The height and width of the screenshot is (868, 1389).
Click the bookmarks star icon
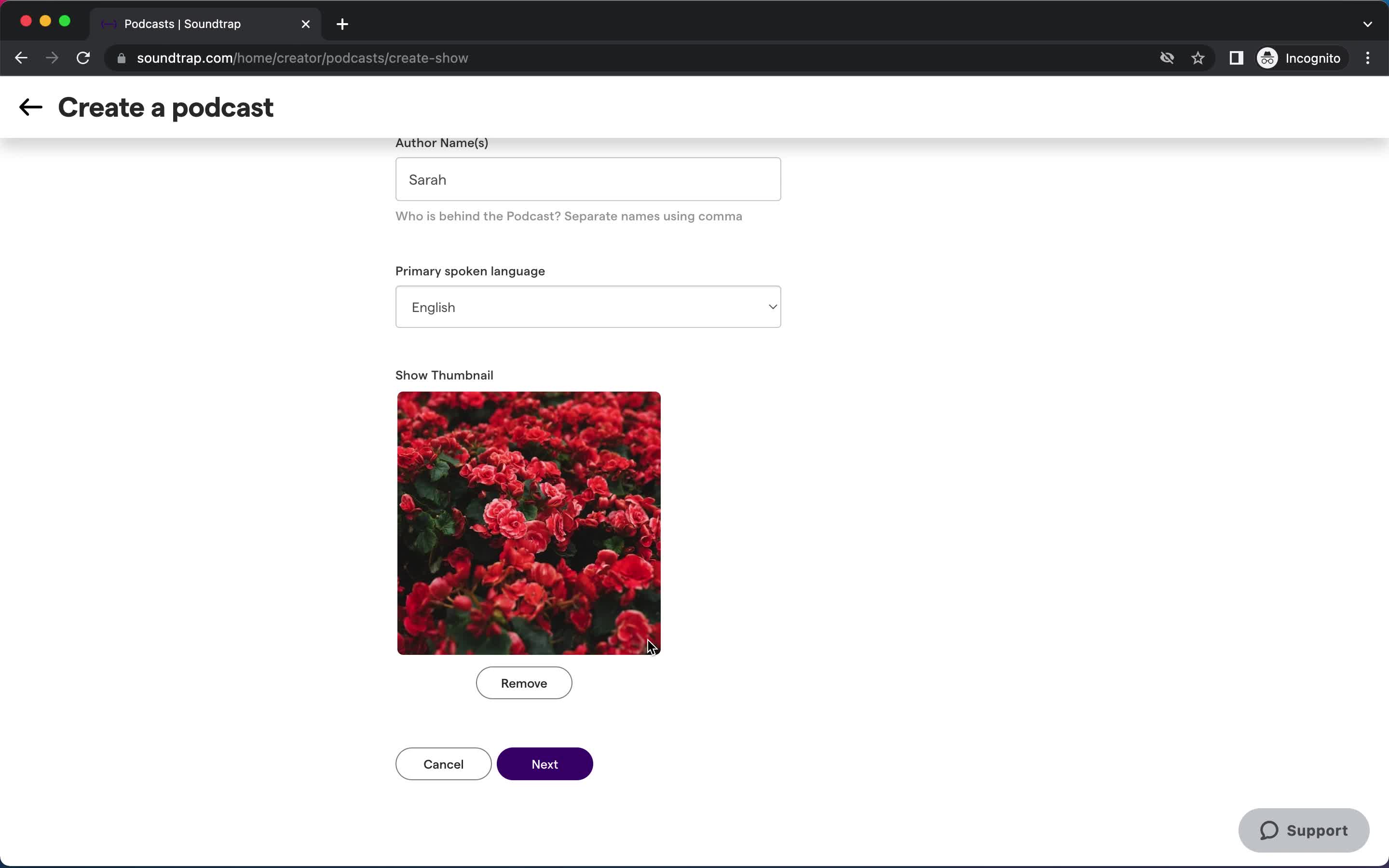point(1198,58)
